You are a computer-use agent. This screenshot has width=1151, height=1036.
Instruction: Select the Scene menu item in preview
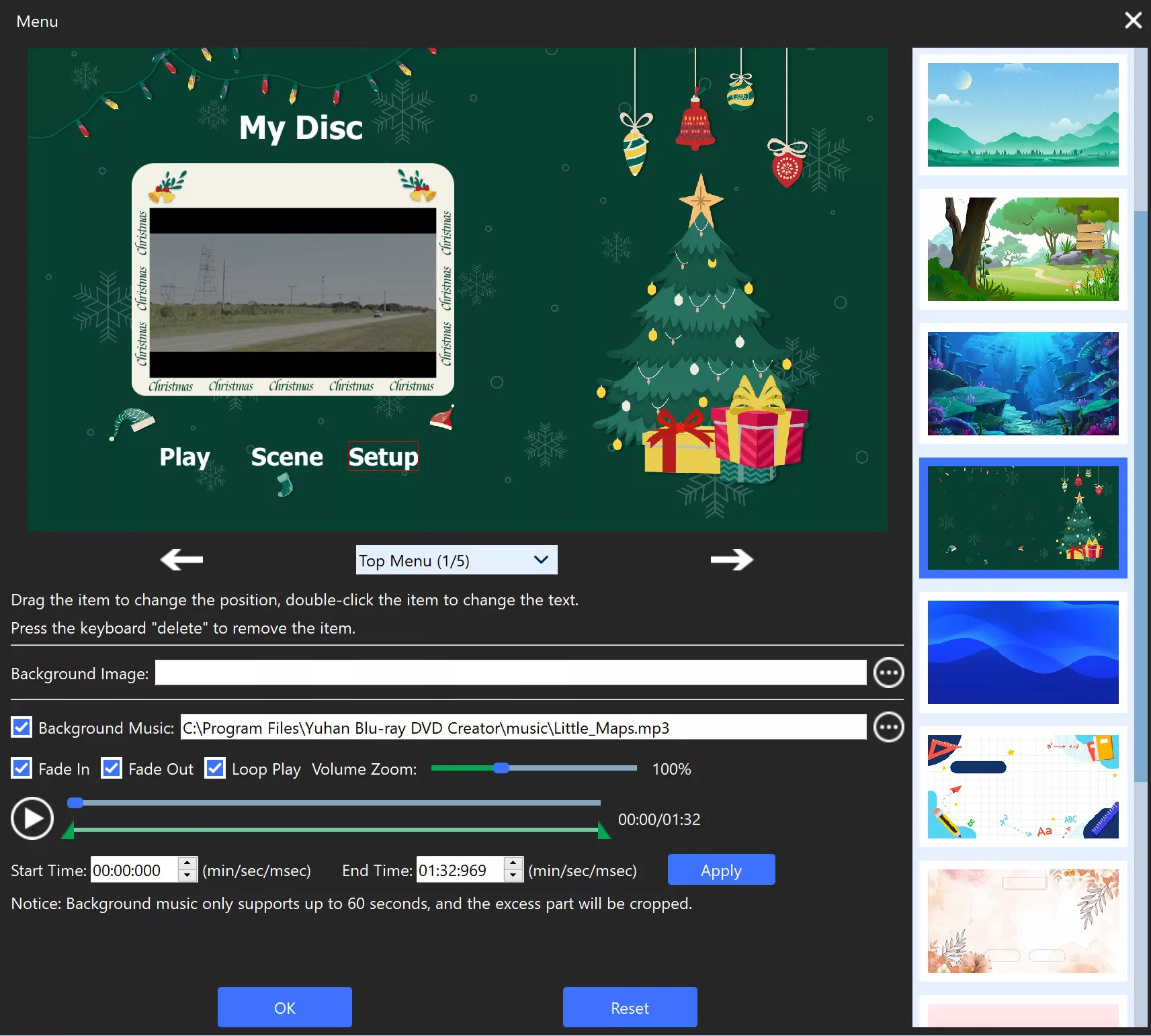(287, 457)
